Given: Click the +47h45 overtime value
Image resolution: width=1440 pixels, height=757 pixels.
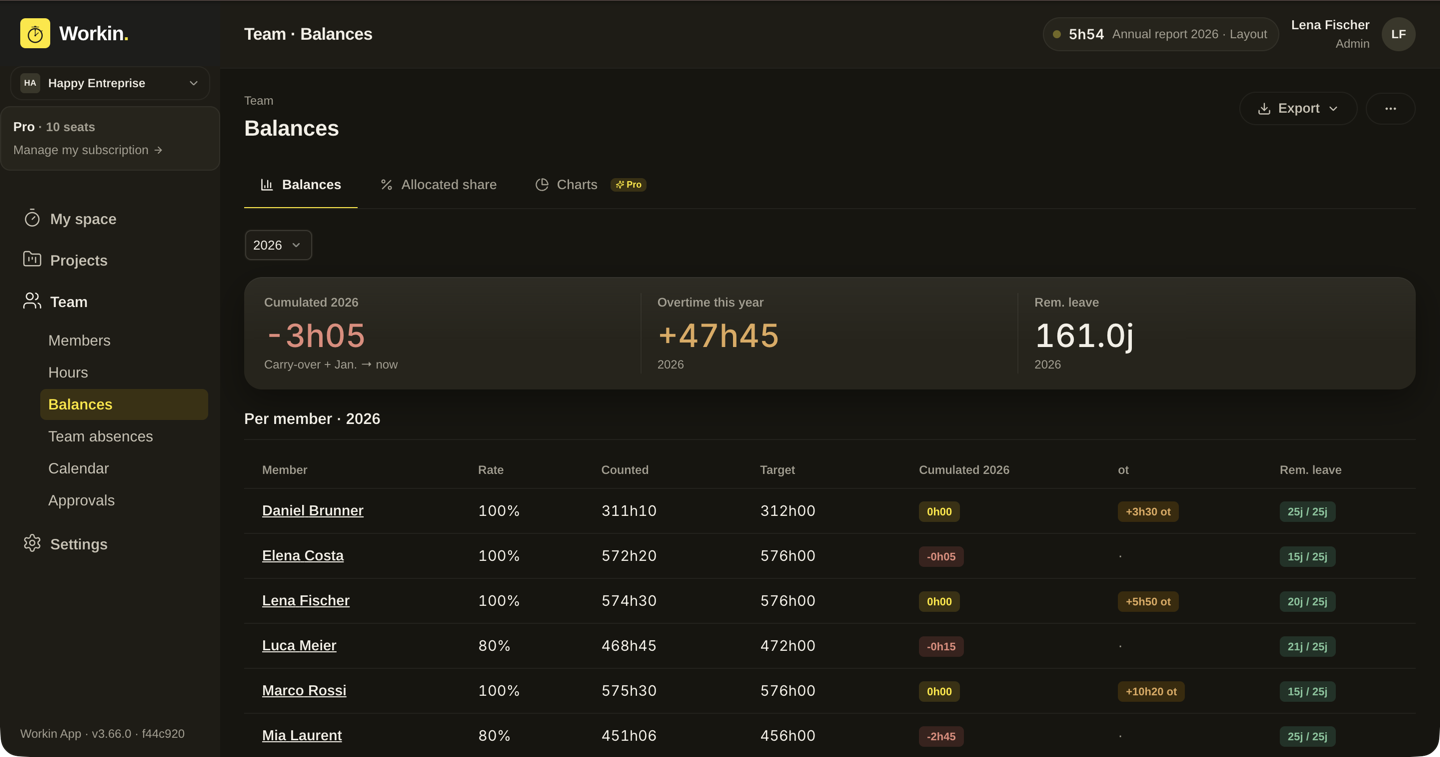Looking at the screenshot, I should pyautogui.click(x=718, y=335).
